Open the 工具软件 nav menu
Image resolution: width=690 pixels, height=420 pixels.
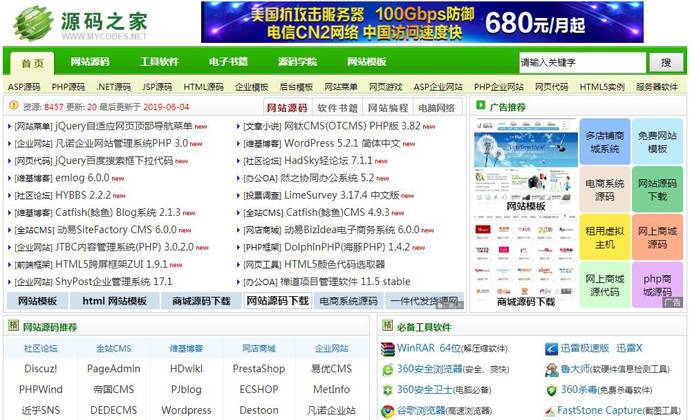(x=159, y=62)
